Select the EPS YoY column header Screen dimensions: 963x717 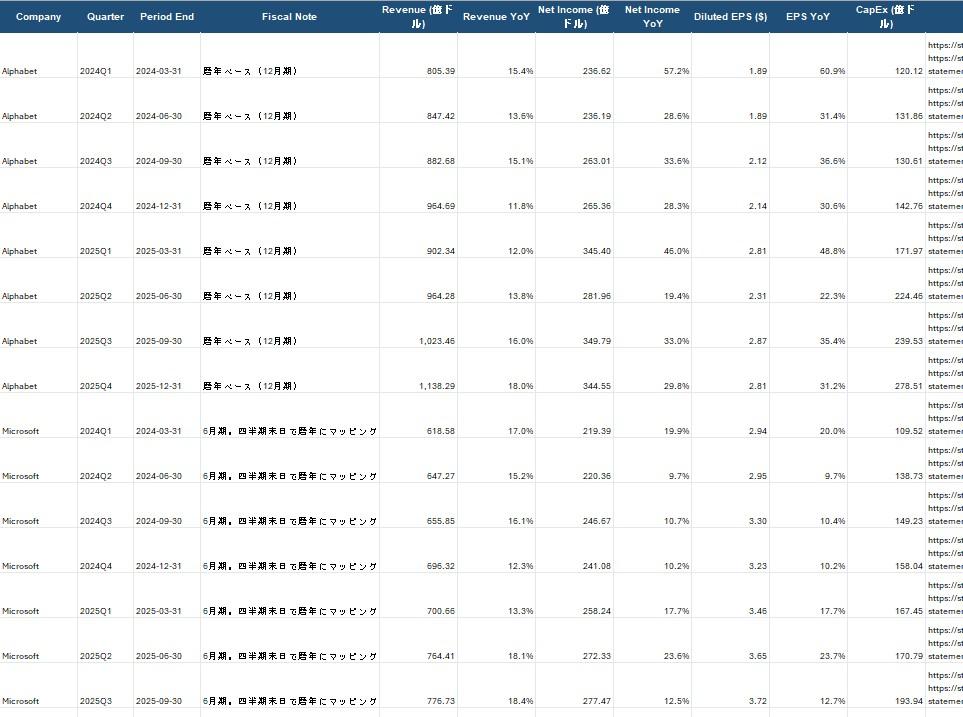(808, 17)
